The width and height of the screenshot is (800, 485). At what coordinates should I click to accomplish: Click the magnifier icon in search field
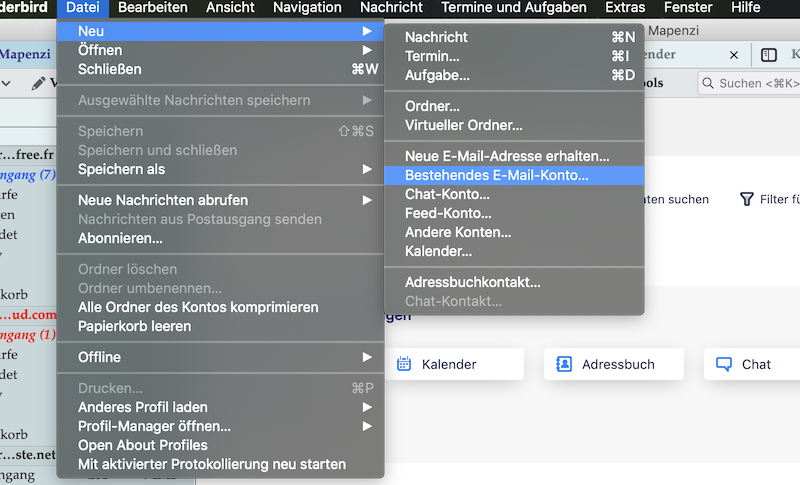708,83
